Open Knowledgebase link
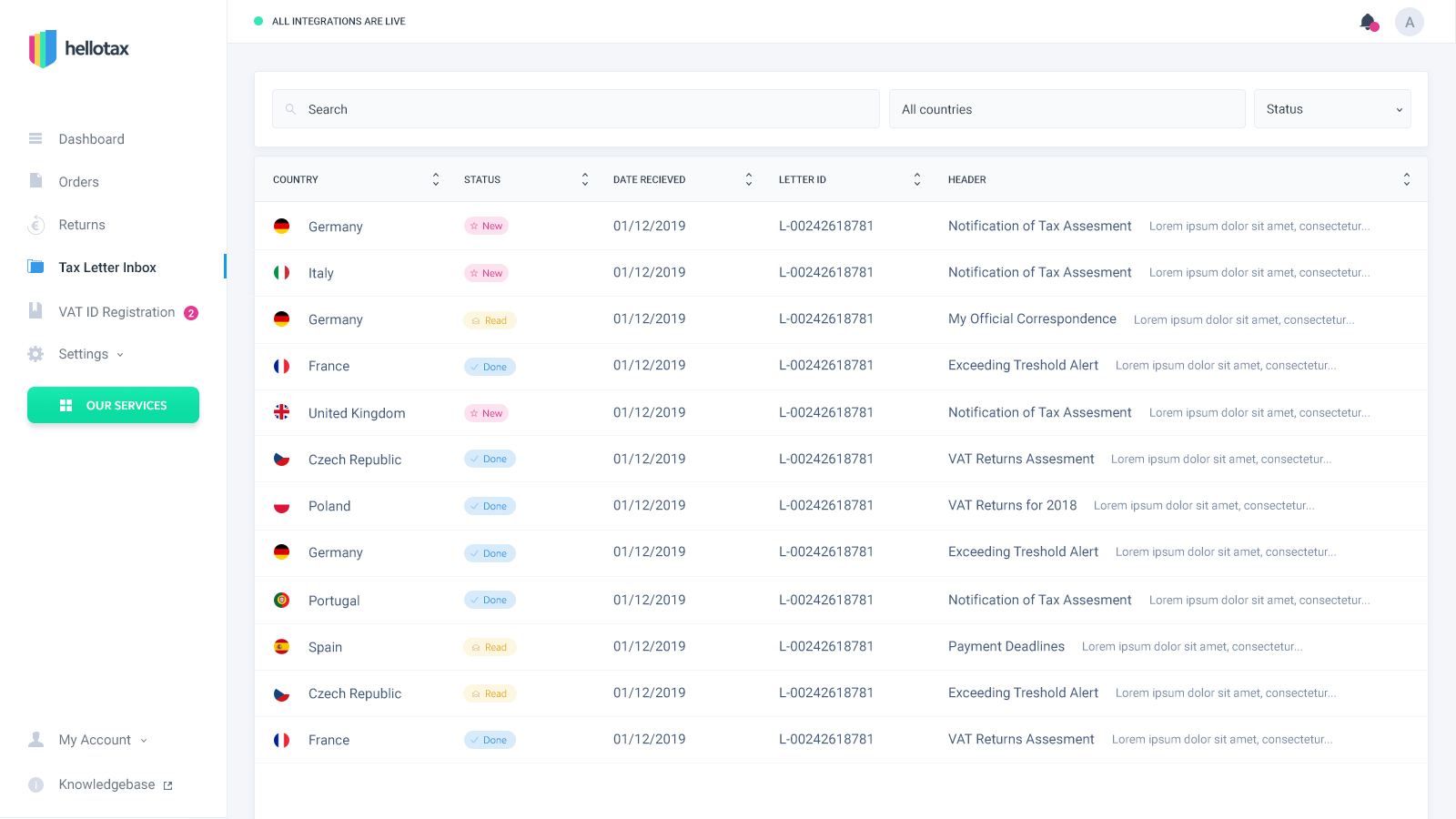Viewport: 1456px width, 819px height. [106, 784]
